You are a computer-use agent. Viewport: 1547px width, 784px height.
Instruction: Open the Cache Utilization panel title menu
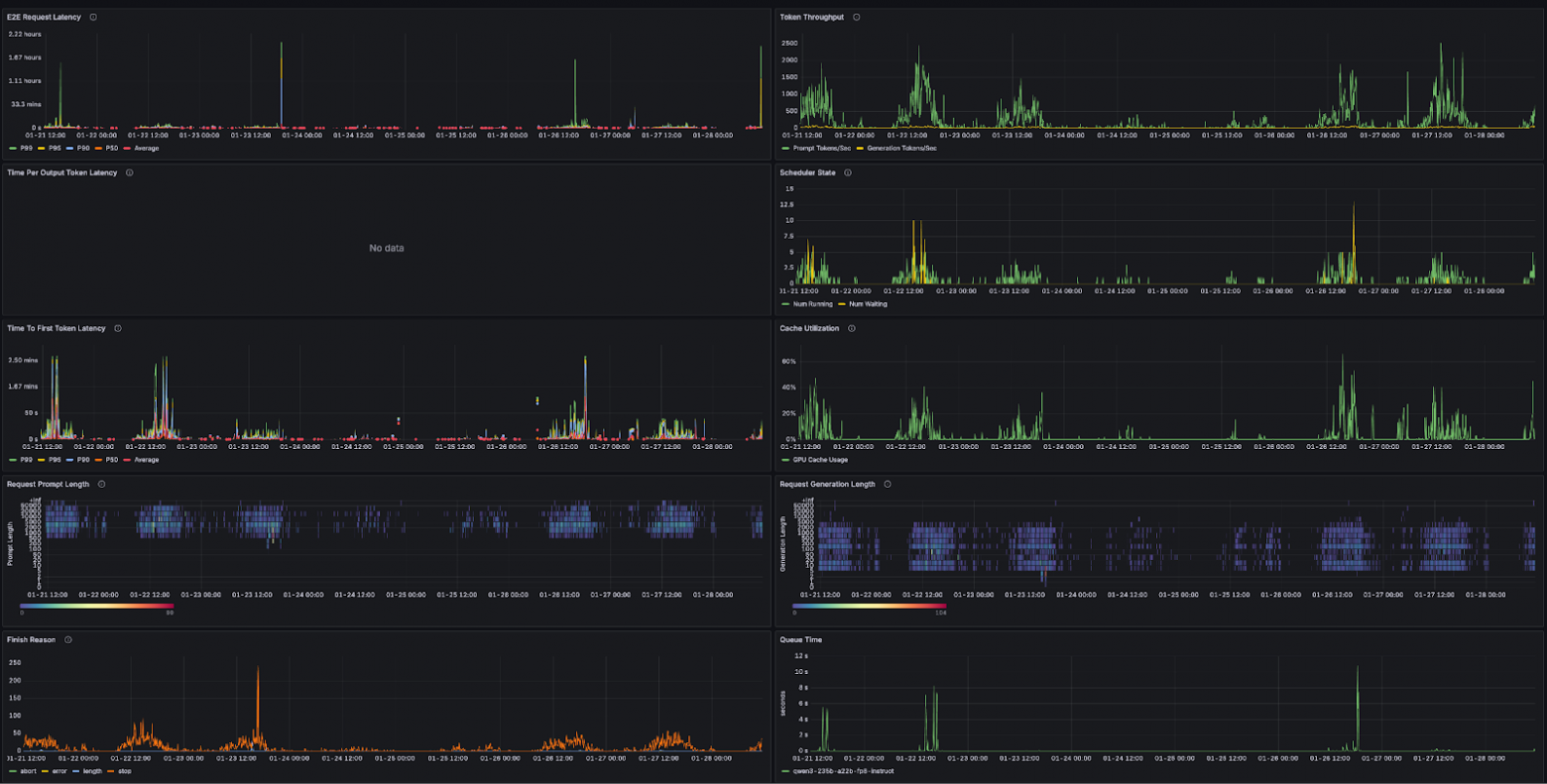(809, 328)
